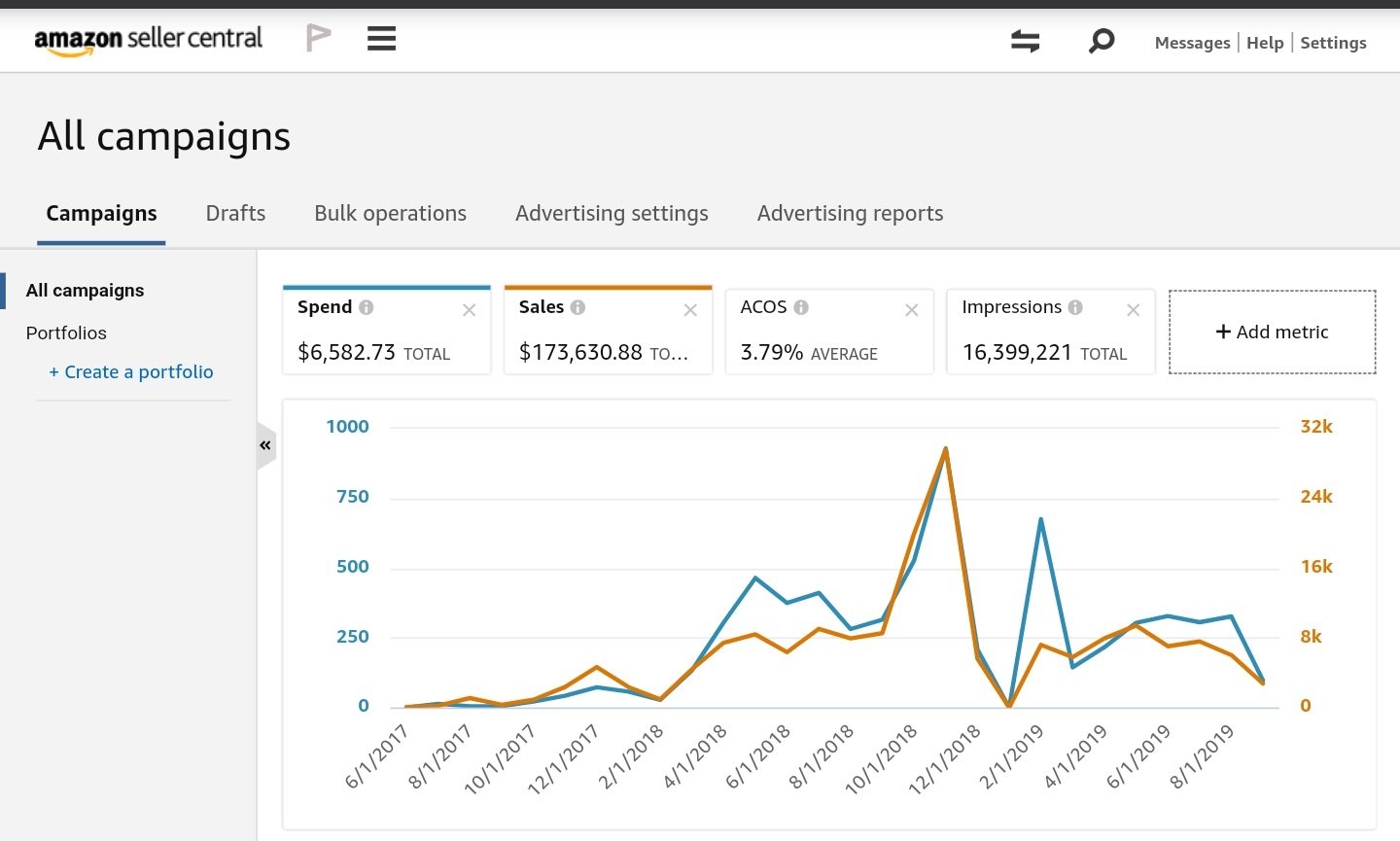Click the Add metric button
Screen dimensions: 1400x841
pos(1272,333)
